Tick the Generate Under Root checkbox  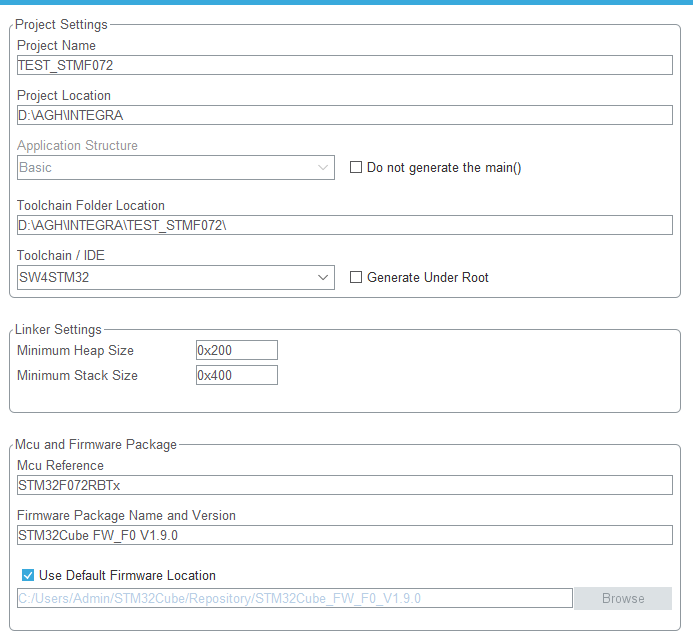(x=356, y=277)
